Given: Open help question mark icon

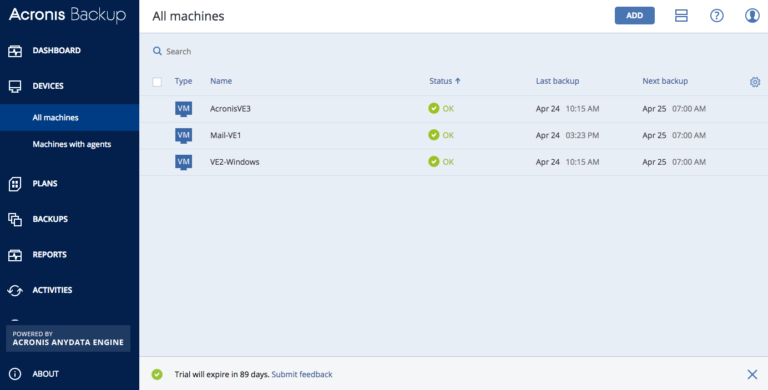Looking at the screenshot, I should tap(717, 16).
